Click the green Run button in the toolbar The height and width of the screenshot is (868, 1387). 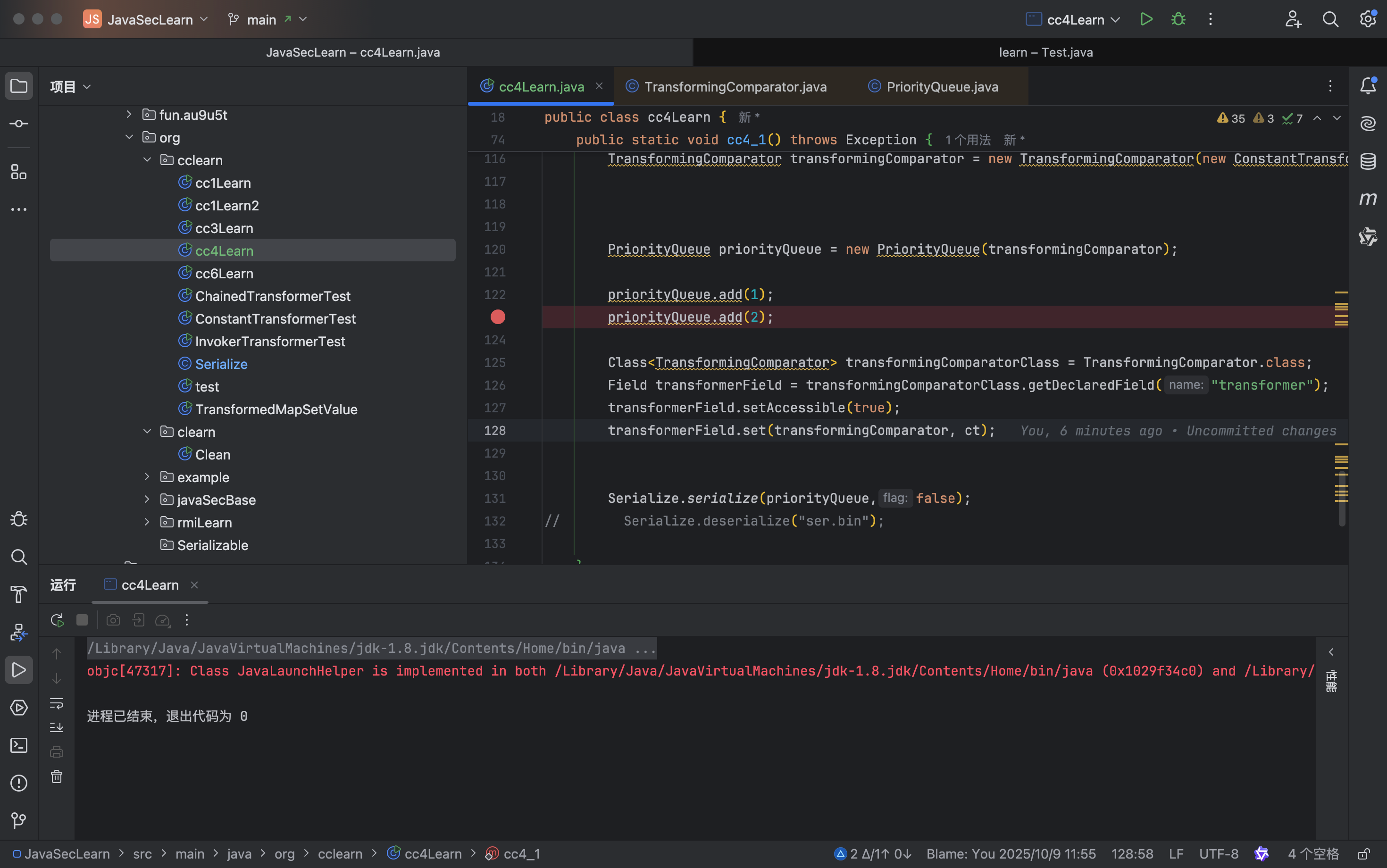pos(1146,19)
